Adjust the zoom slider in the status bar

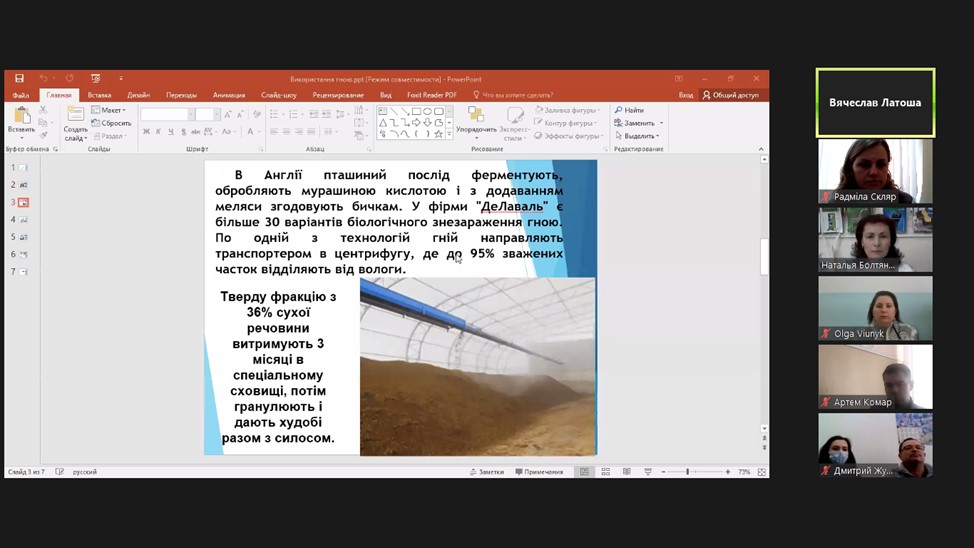[x=688, y=472]
